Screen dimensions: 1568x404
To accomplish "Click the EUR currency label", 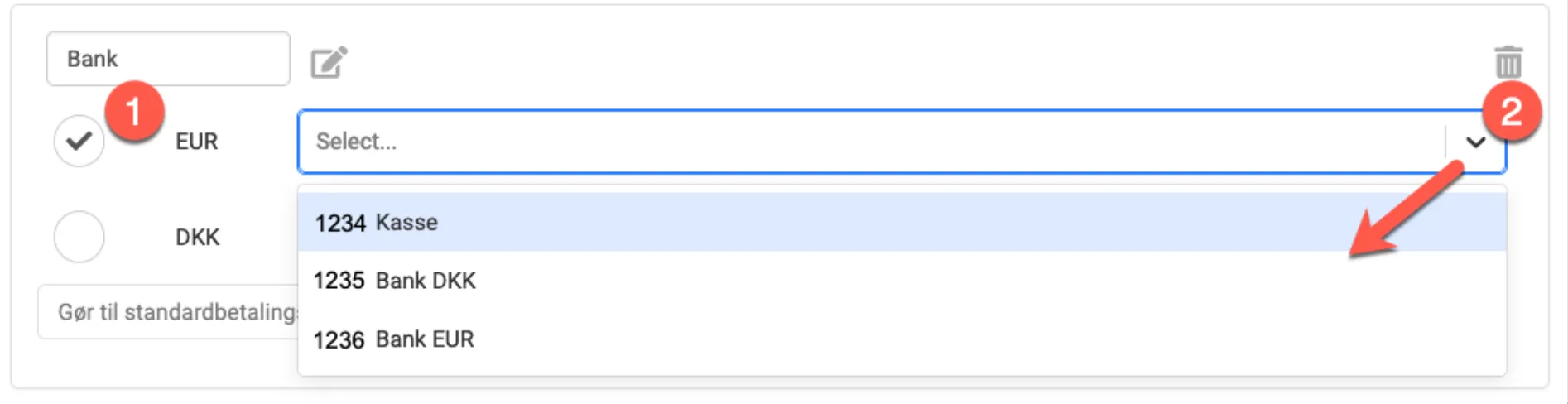I will [196, 142].
